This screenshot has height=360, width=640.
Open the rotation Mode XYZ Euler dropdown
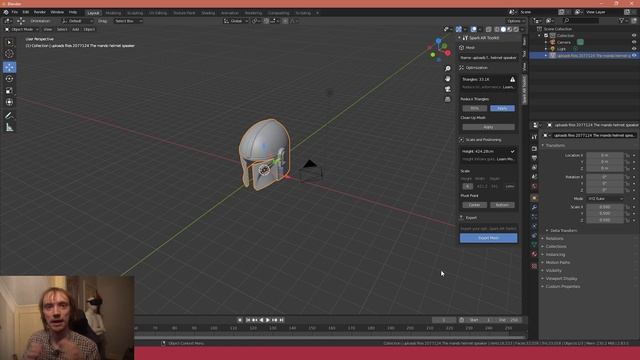point(605,198)
